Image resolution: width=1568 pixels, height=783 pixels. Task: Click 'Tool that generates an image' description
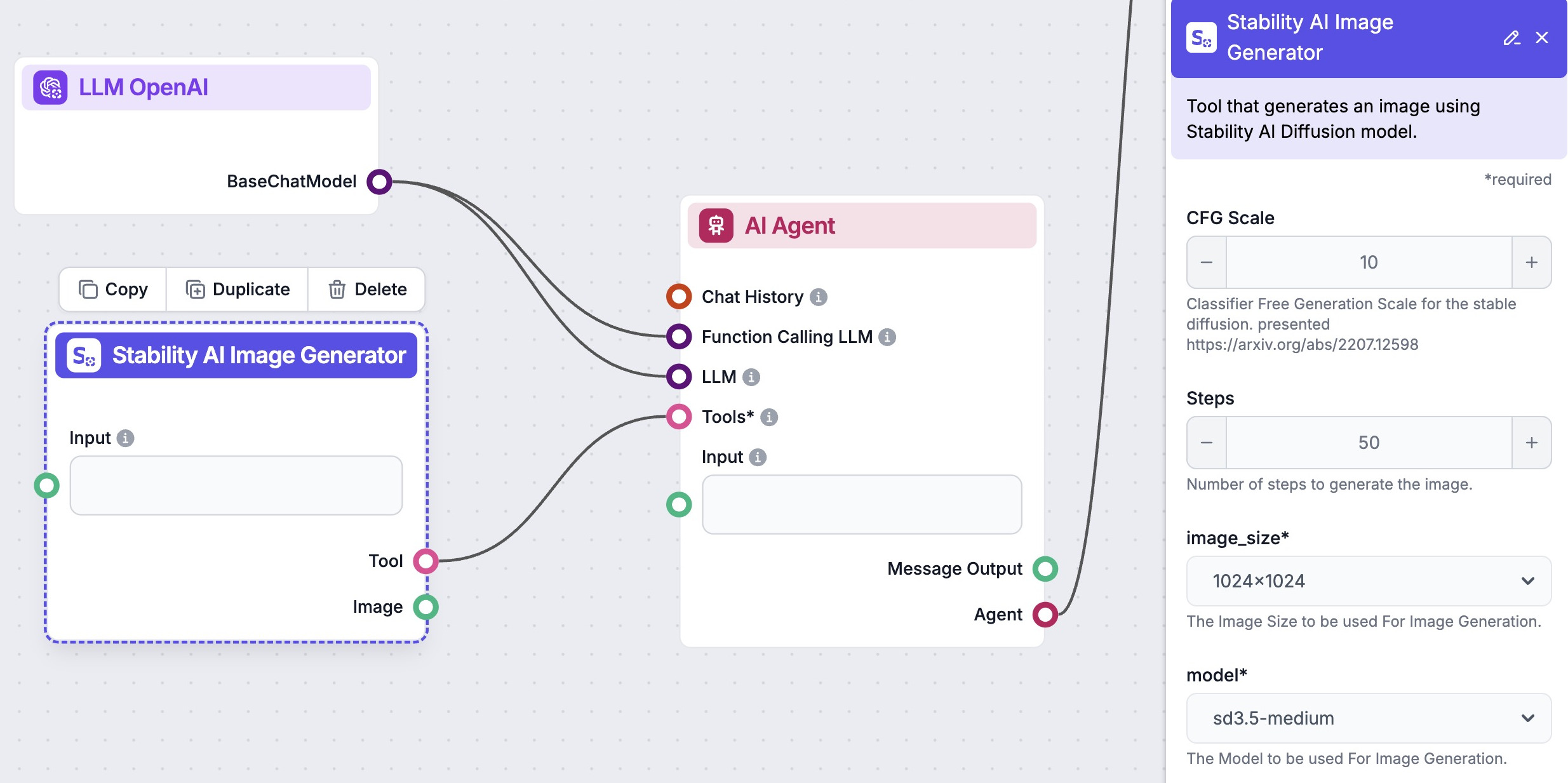pyautogui.click(x=1333, y=119)
